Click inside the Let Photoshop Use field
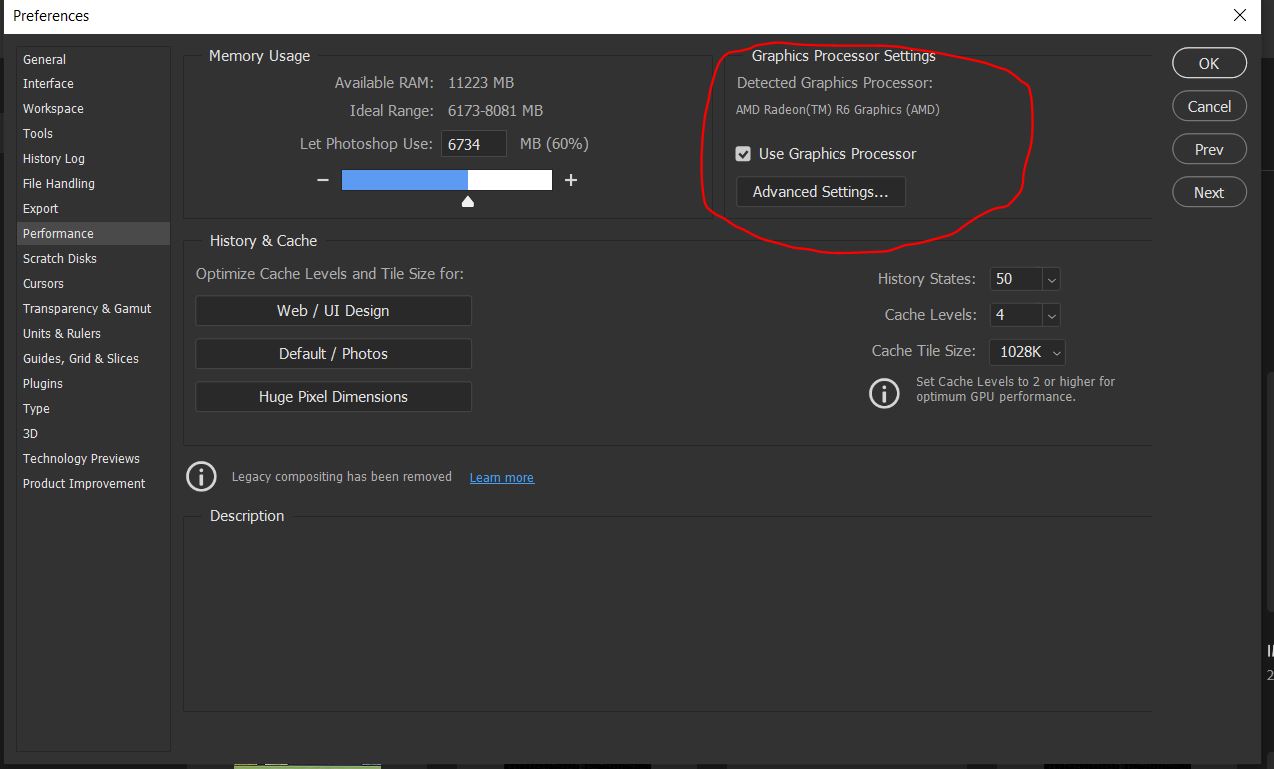 [x=473, y=143]
